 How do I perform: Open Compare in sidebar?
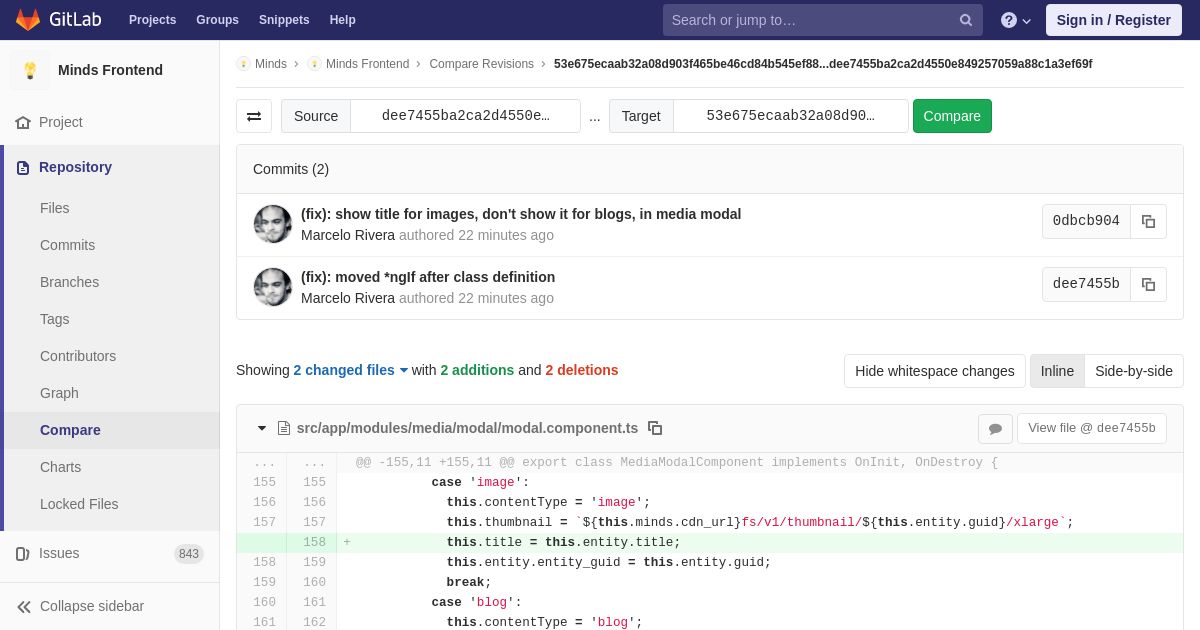[x=70, y=430]
